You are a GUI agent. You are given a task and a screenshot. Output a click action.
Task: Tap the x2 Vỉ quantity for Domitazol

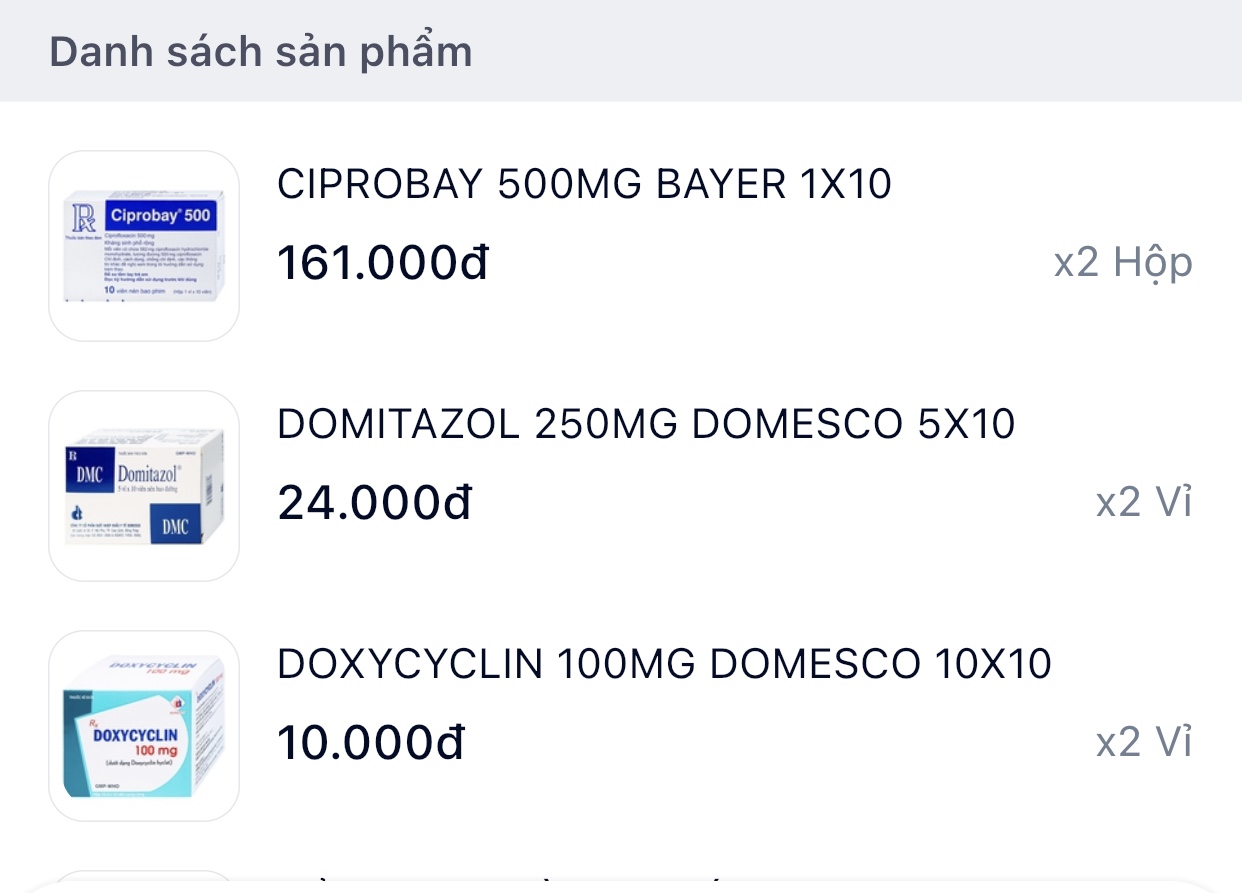[1144, 503]
